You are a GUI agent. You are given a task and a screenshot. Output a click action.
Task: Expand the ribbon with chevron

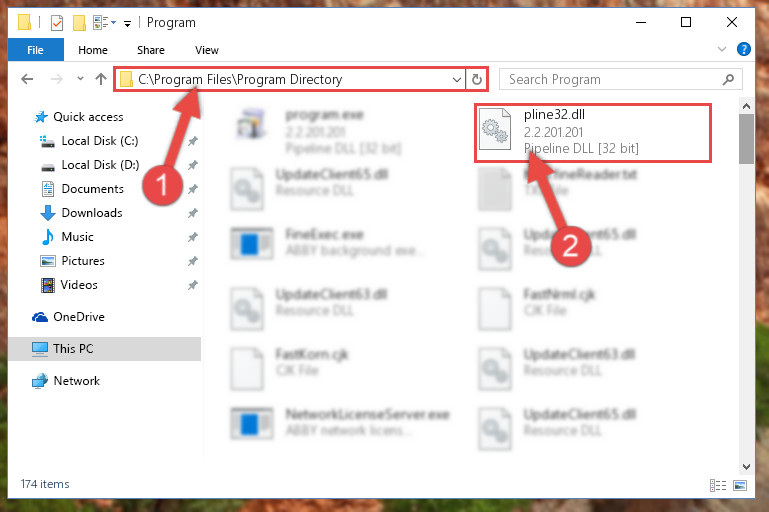pos(721,49)
